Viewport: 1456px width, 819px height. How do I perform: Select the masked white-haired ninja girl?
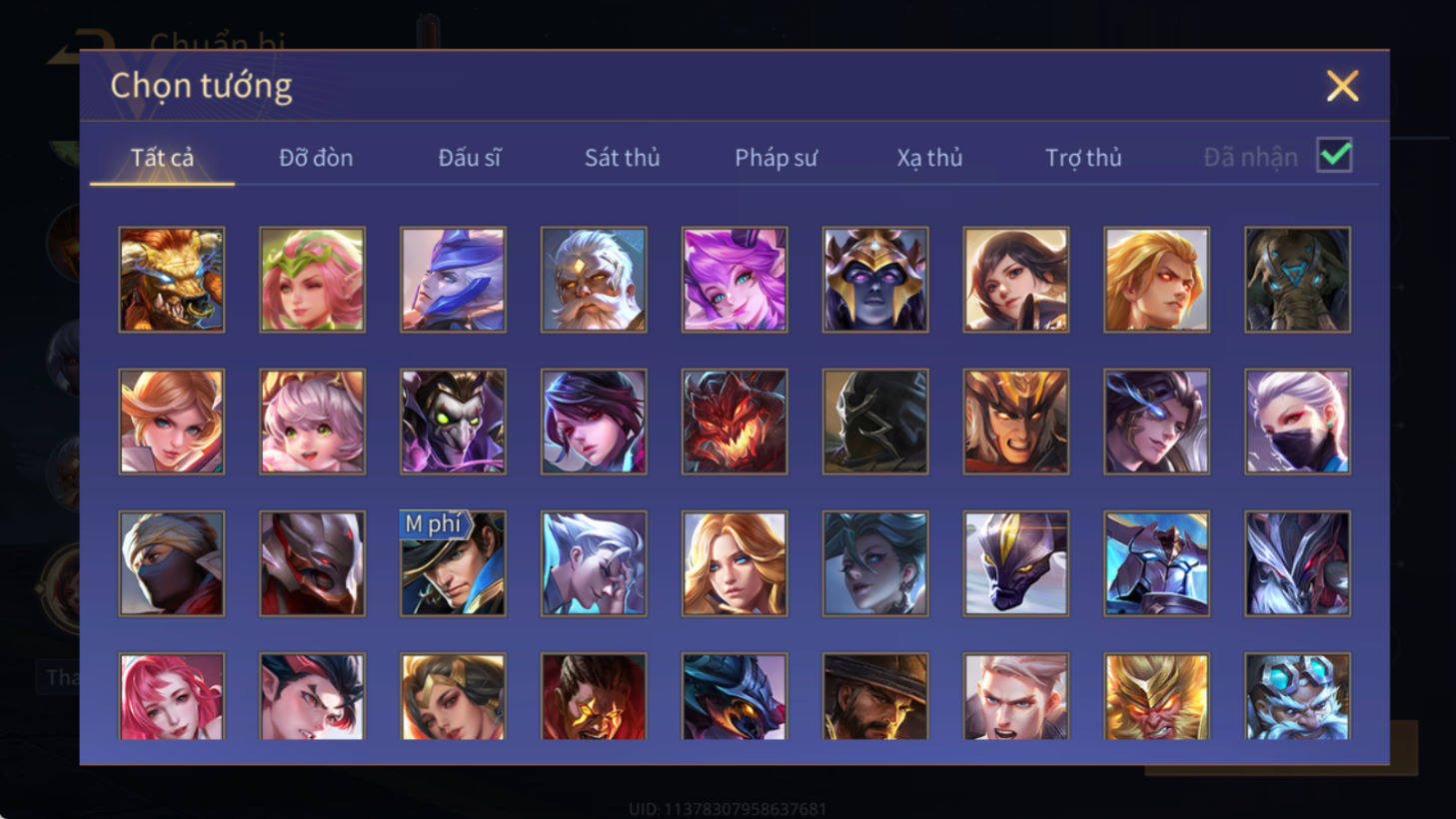(x=1297, y=421)
